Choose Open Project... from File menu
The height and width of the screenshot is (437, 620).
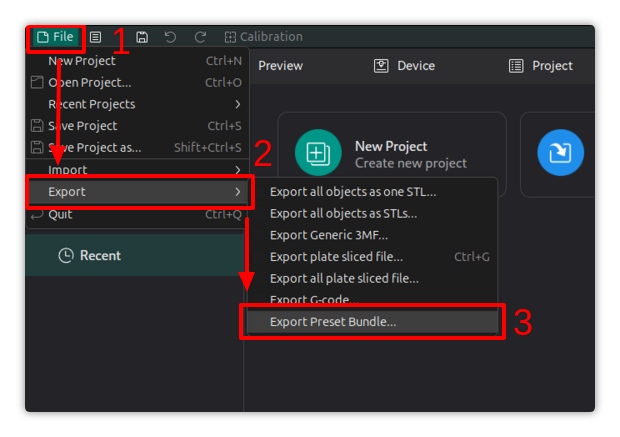(137, 83)
